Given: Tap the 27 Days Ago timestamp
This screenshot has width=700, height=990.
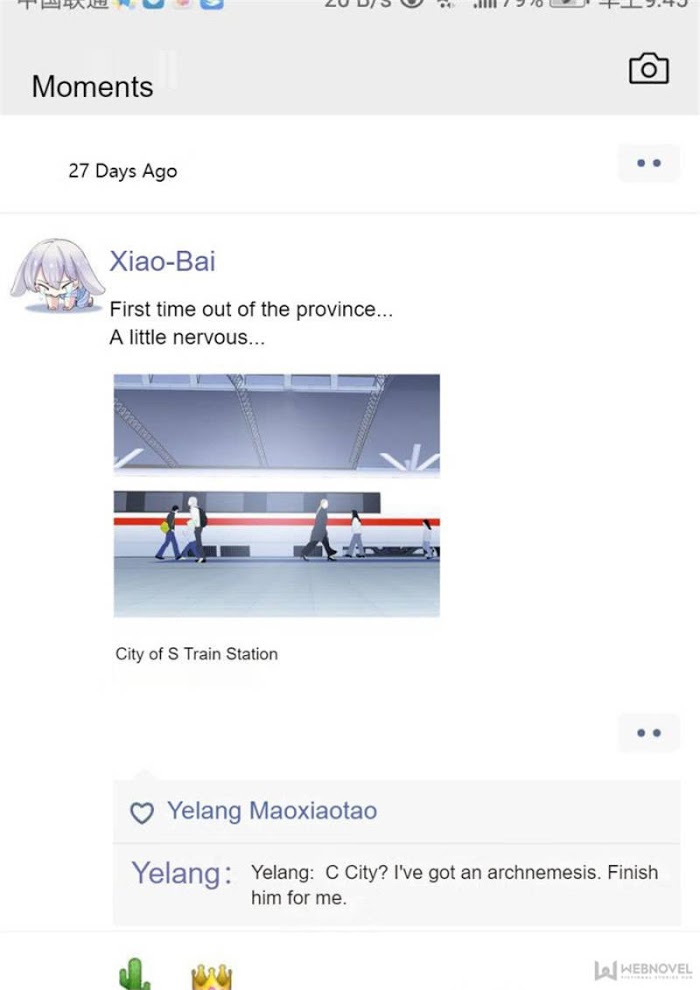Looking at the screenshot, I should [x=122, y=170].
